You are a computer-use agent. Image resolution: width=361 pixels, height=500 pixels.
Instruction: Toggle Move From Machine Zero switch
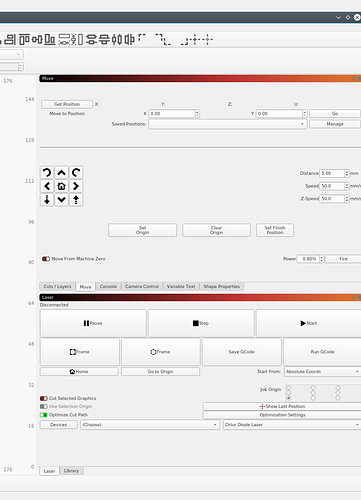point(46,259)
